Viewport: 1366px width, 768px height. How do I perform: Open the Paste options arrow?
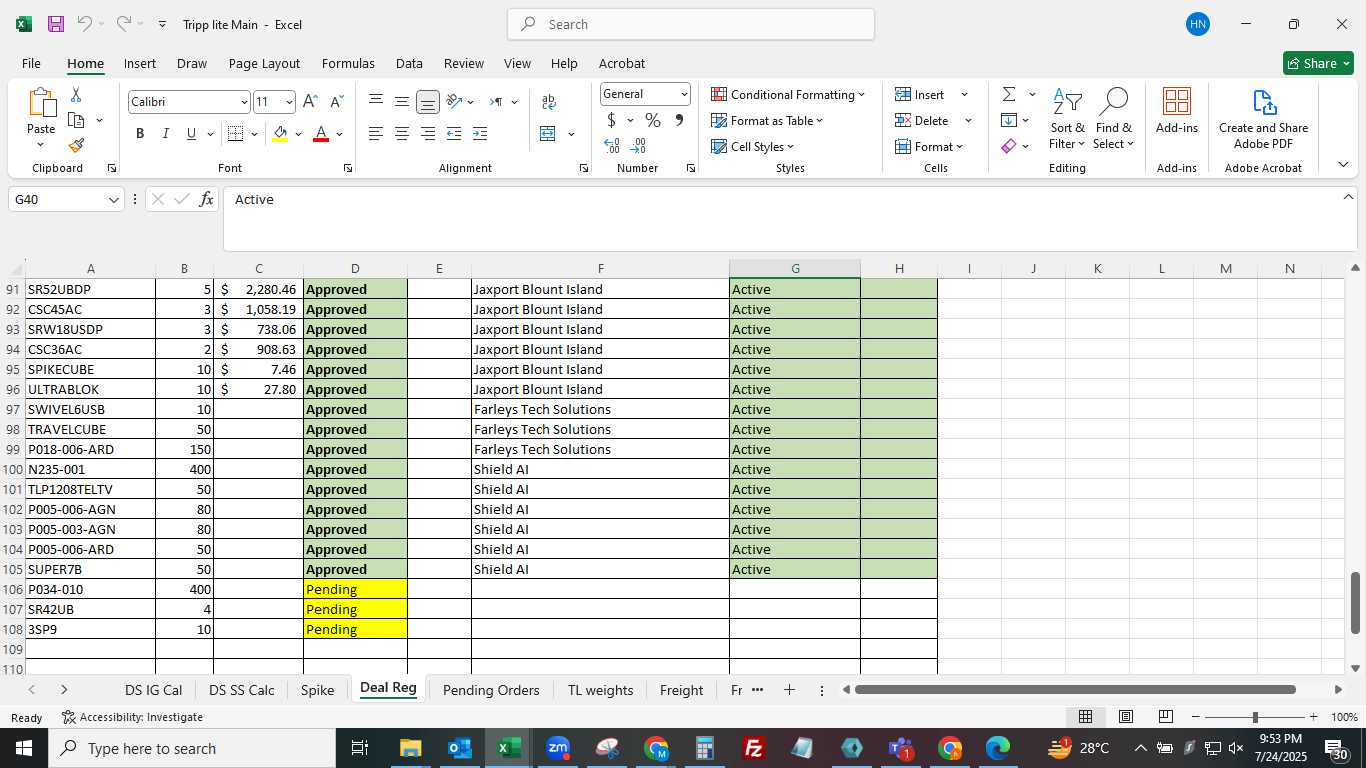[x=41, y=145]
